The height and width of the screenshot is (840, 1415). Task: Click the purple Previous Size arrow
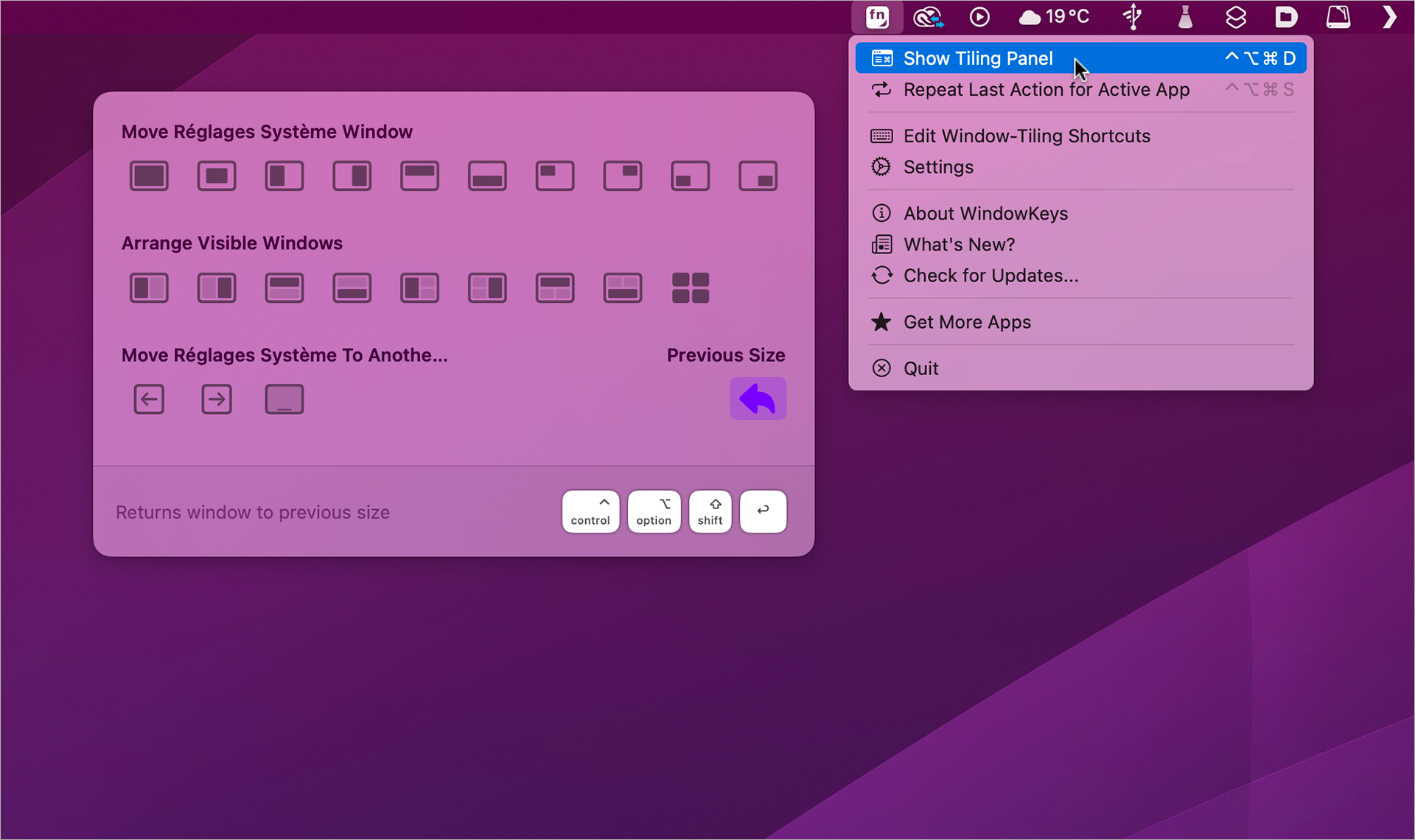coord(758,399)
